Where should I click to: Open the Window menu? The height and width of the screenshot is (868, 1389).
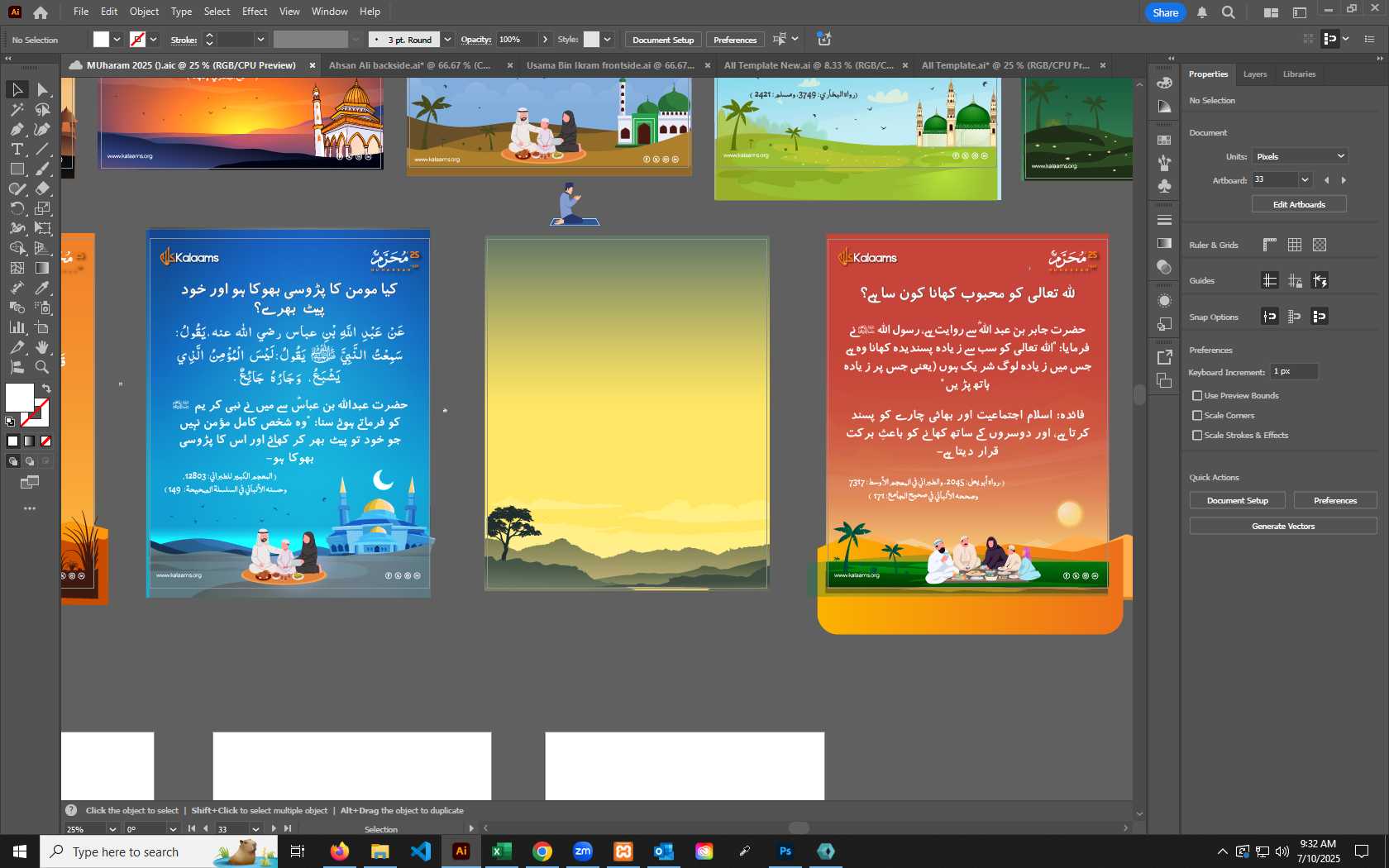pos(330,12)
